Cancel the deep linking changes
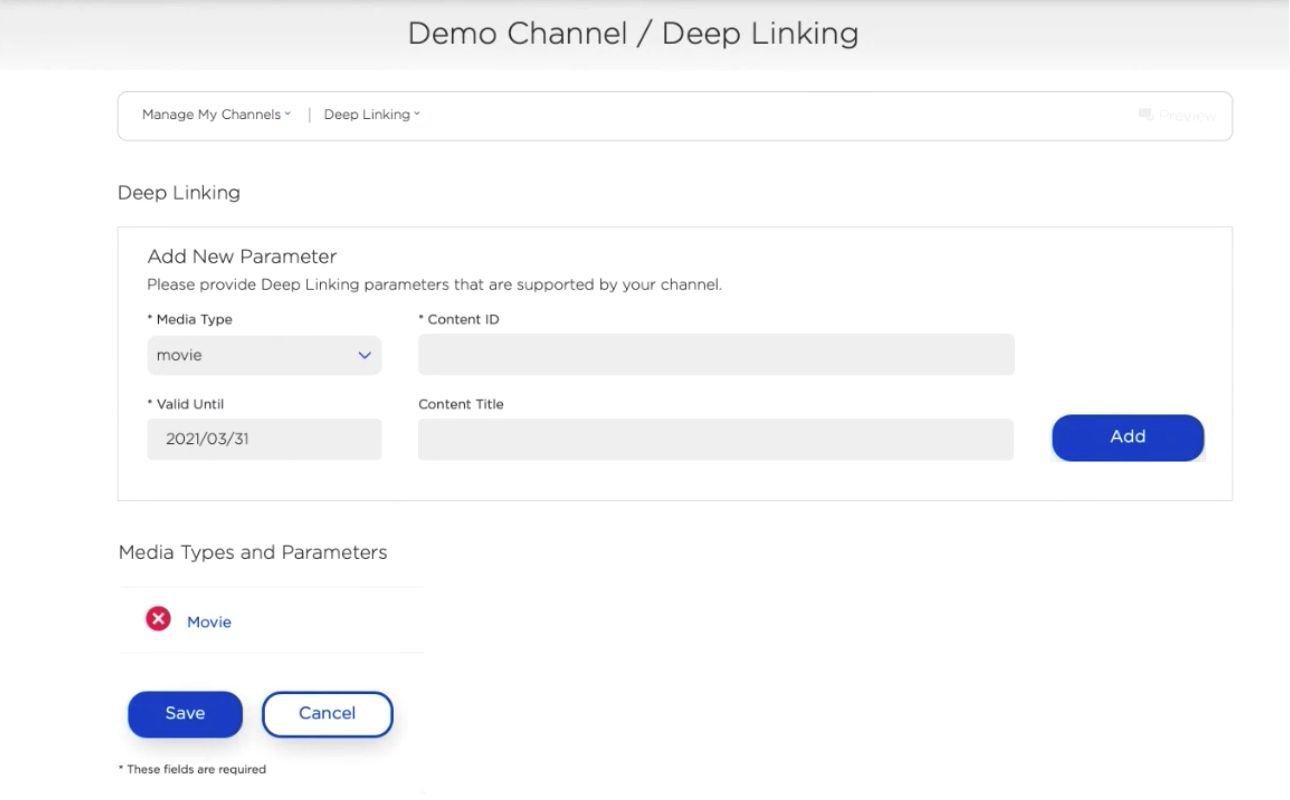This screenshot has height=800, width=1290. point(327,714)
